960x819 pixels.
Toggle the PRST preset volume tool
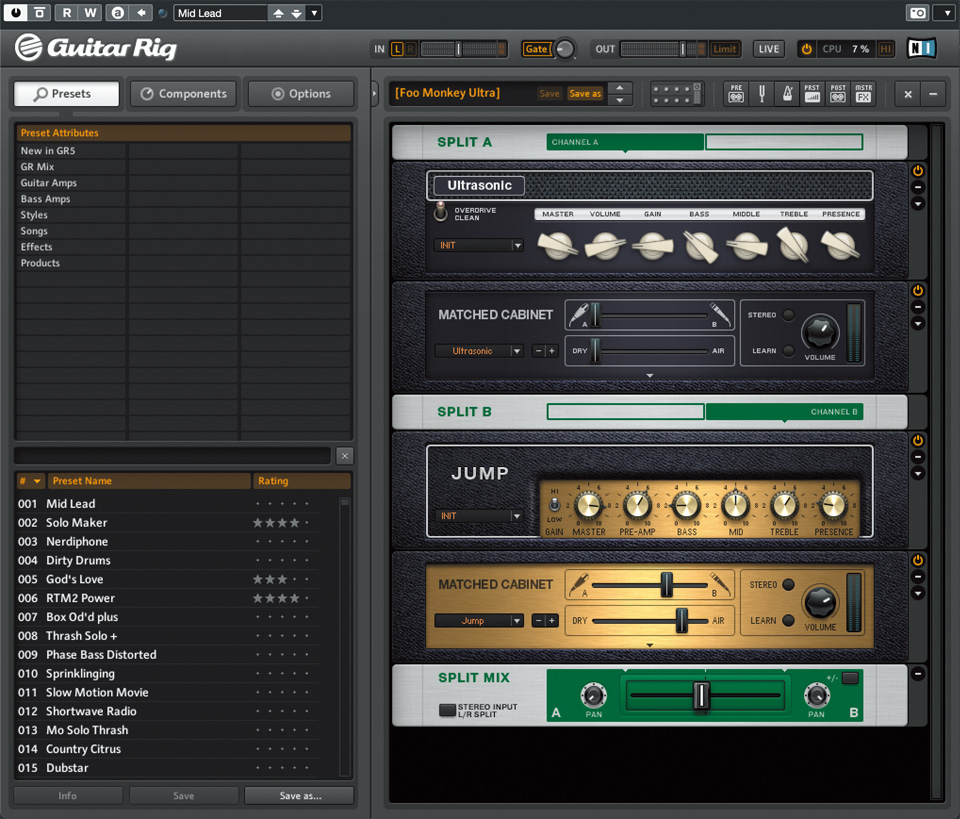[812, 94]
